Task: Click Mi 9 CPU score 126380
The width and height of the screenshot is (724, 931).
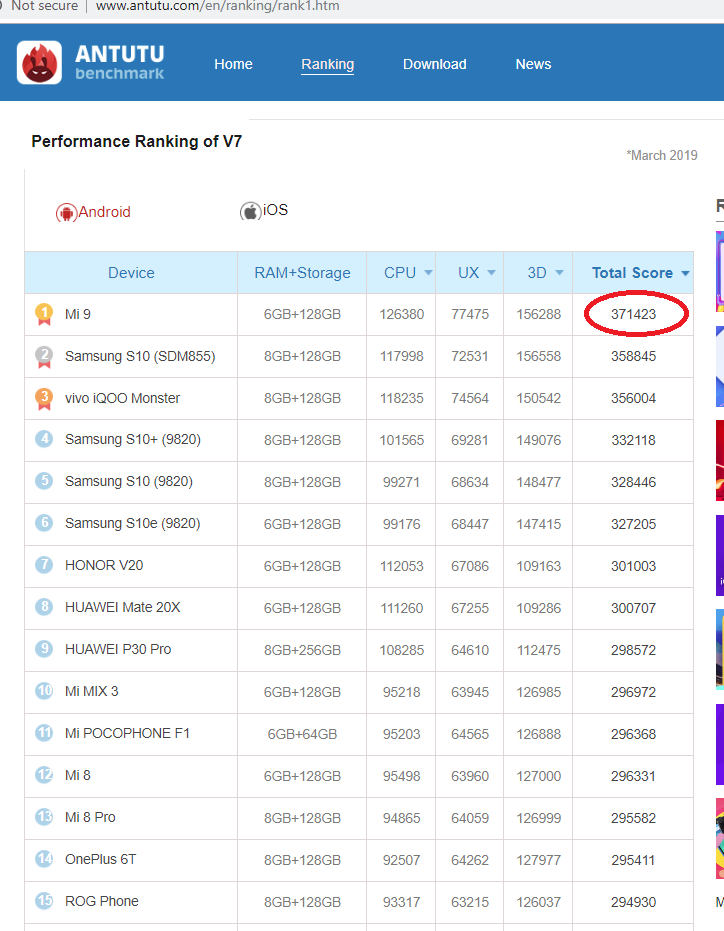Action: pos(402,314)
